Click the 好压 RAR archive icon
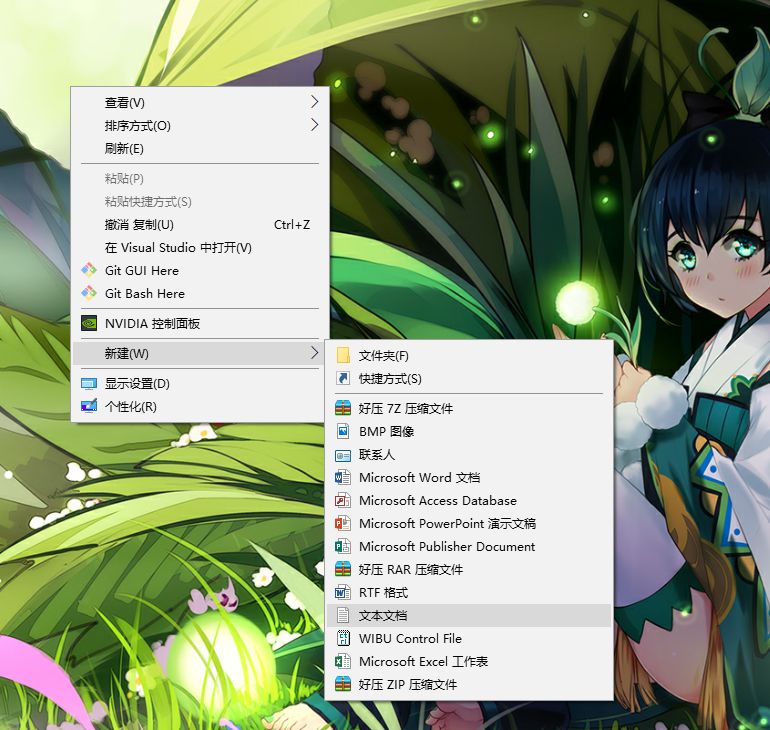770x730 pixels. pyautogui.click(x=343, y=569)
